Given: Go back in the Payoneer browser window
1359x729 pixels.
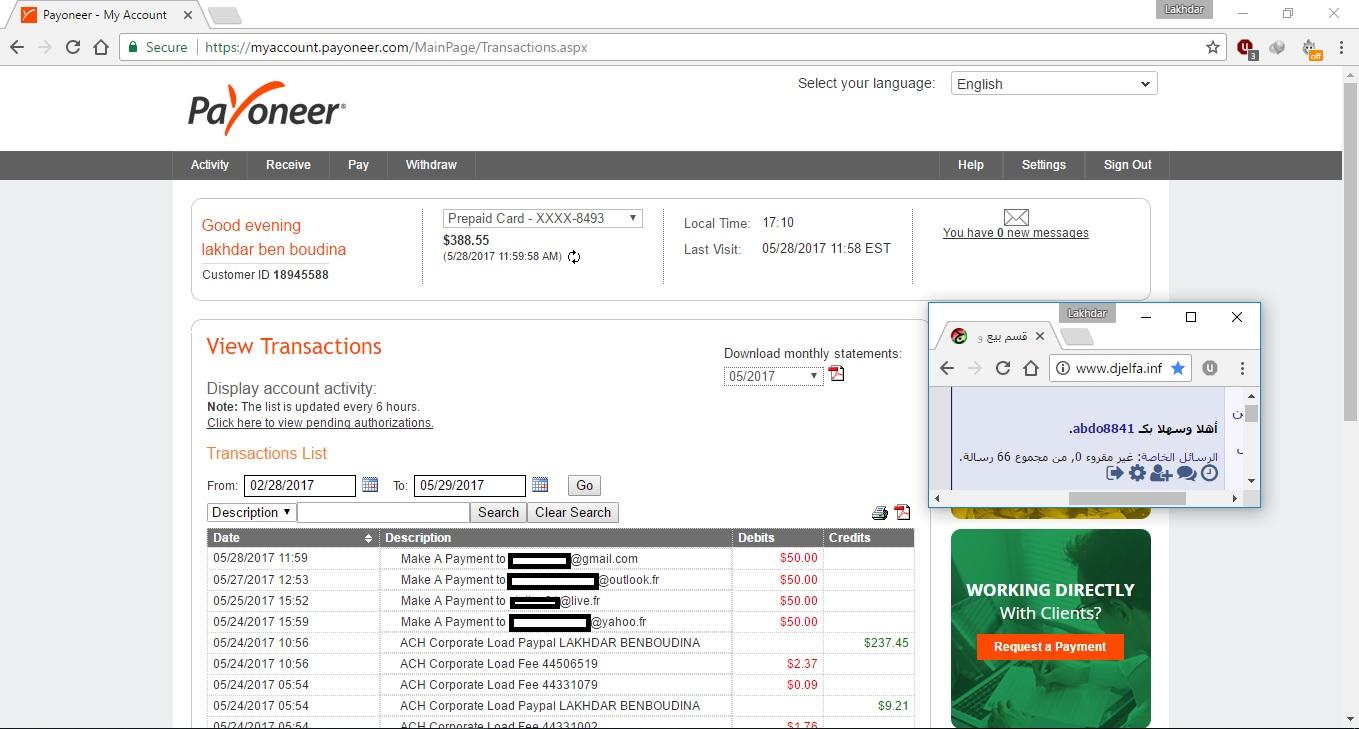Looking at the screenshot, I should (x=17, y=47).
